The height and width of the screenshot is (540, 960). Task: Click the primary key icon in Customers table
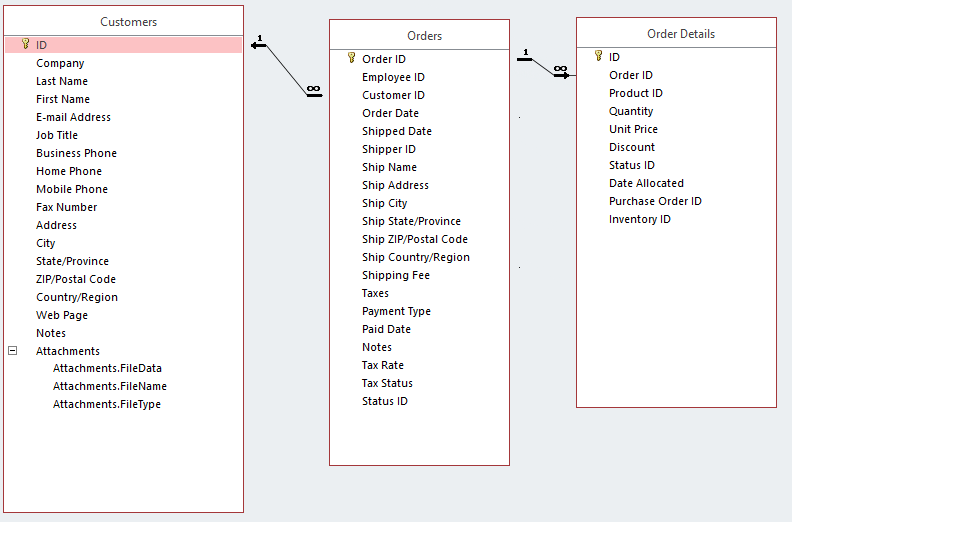coord(26,44)
